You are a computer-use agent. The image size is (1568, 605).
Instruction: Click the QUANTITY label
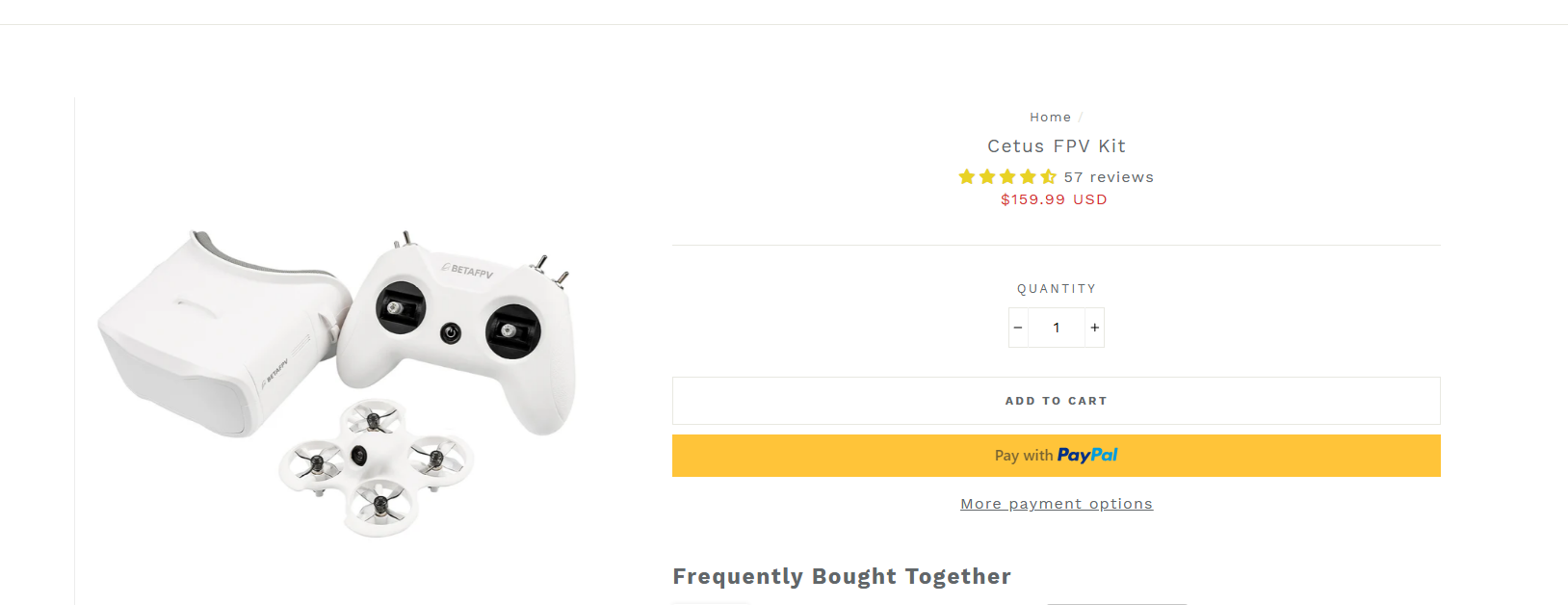pos(1056,289)
